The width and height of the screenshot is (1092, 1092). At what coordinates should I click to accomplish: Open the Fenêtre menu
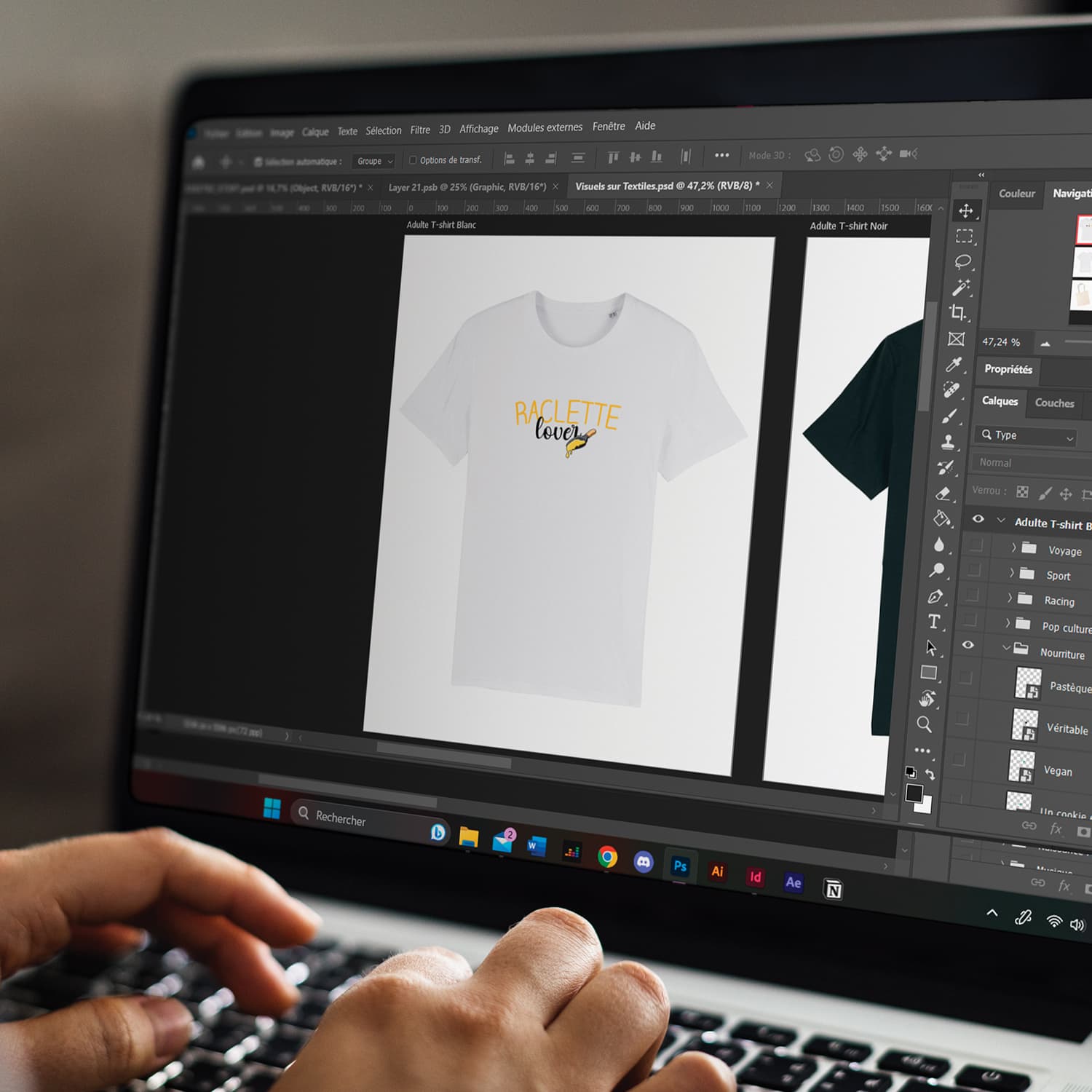tap(609, 126)
